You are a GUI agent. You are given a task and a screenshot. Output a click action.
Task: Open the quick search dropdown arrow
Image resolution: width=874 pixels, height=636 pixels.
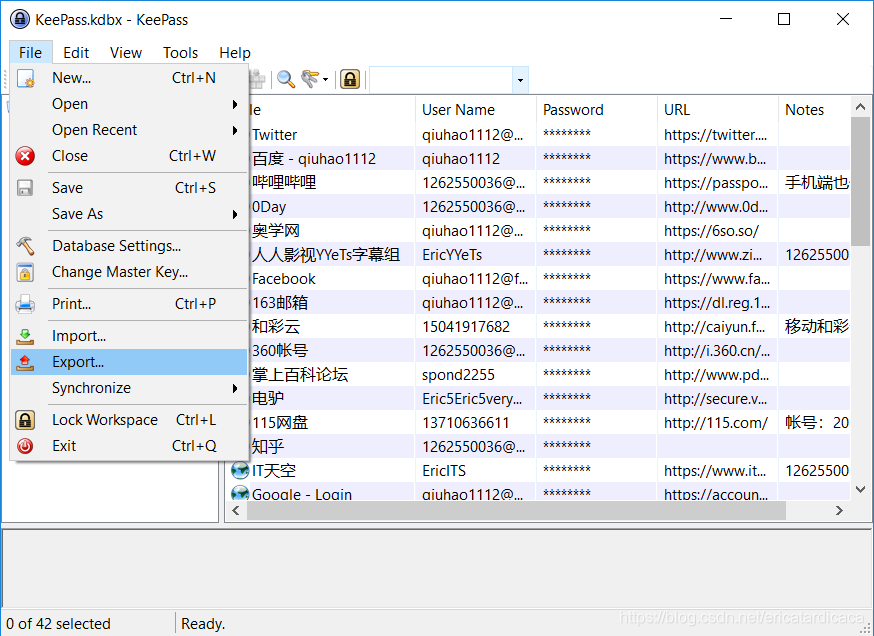click(x=520, y=80)
